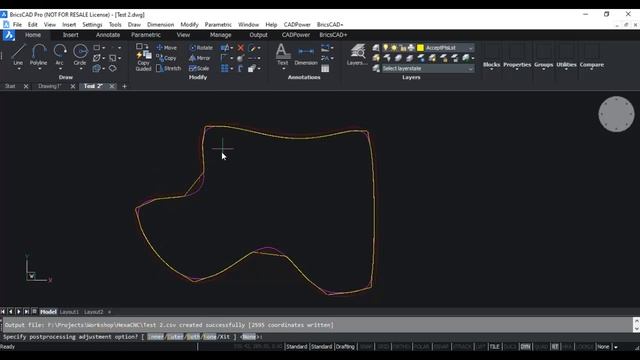Add a new layout with plus button

point(109,312)
